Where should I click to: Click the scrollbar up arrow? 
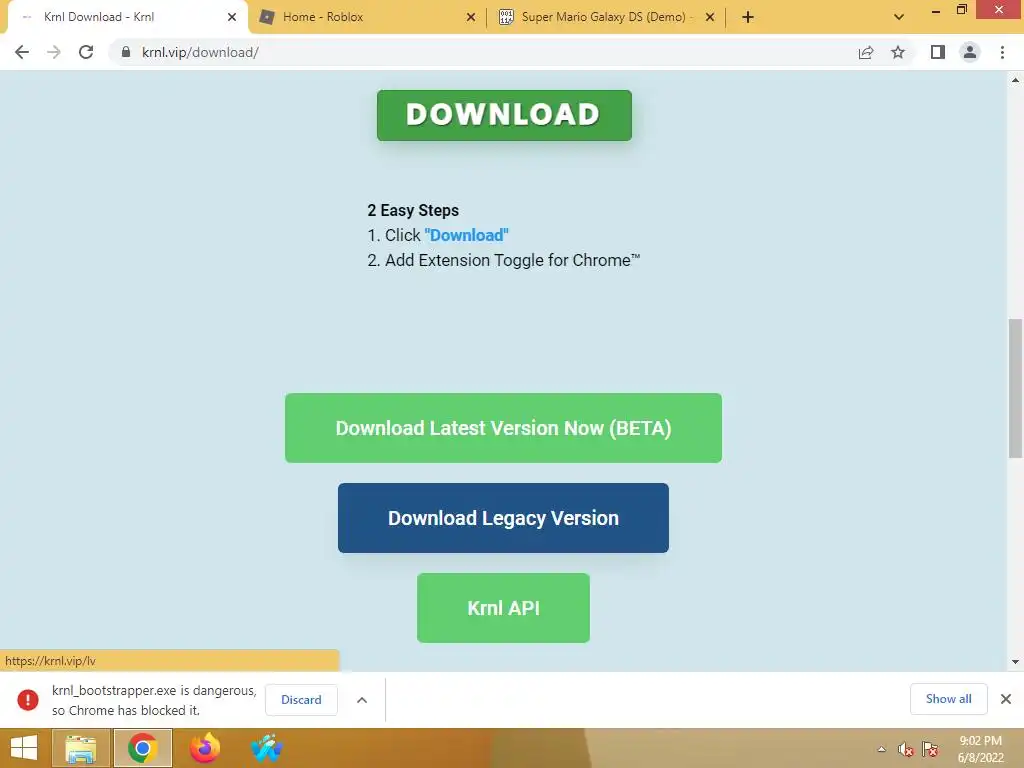pyautogui.click(x=1016, y=80)
